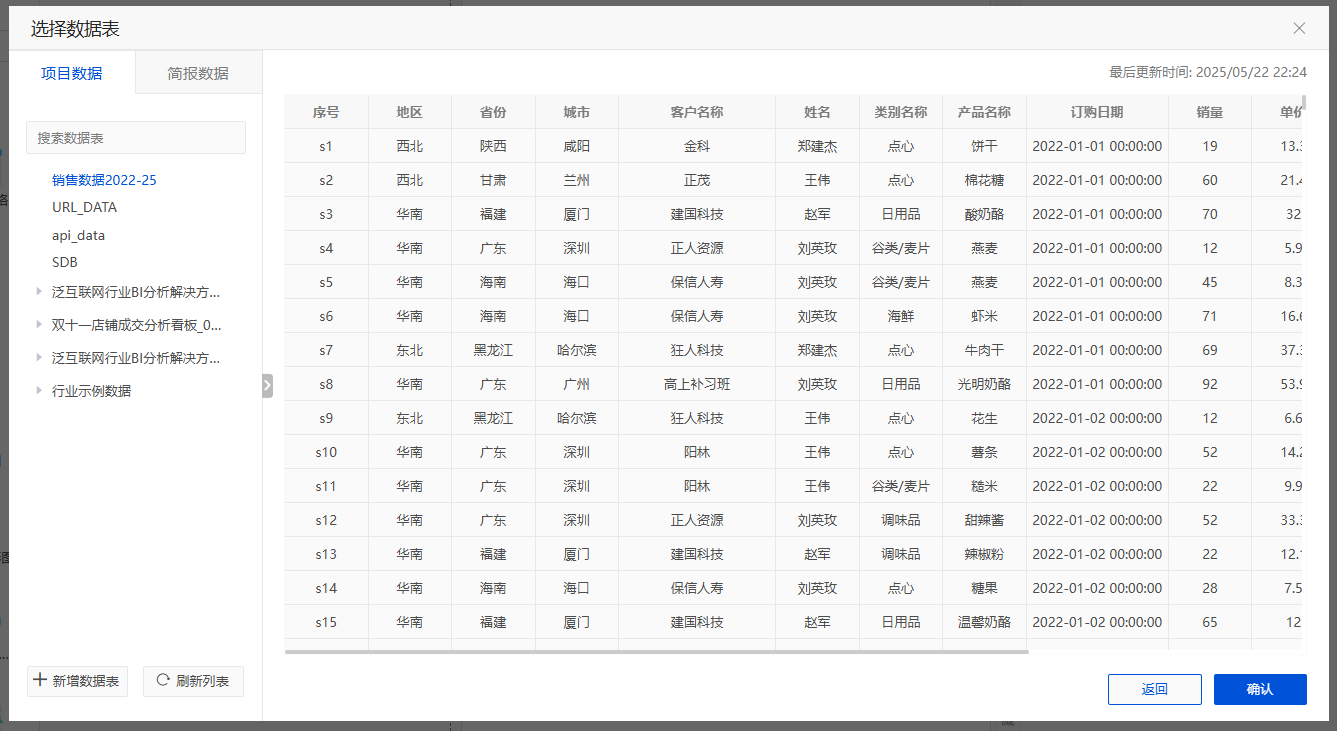The height and width of the screenshot is (731, 1337).
Task: Click the plus icon on 新增数据表
Action: [40, 681]
